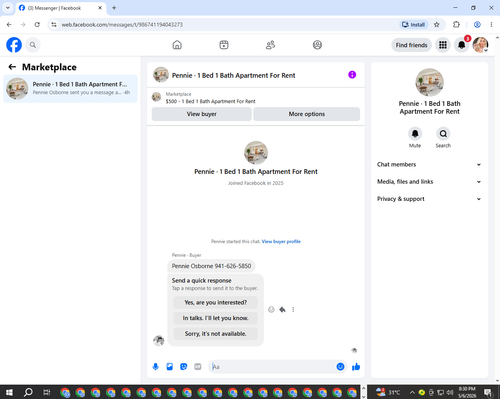Open the purple conversation information icon

352,75
